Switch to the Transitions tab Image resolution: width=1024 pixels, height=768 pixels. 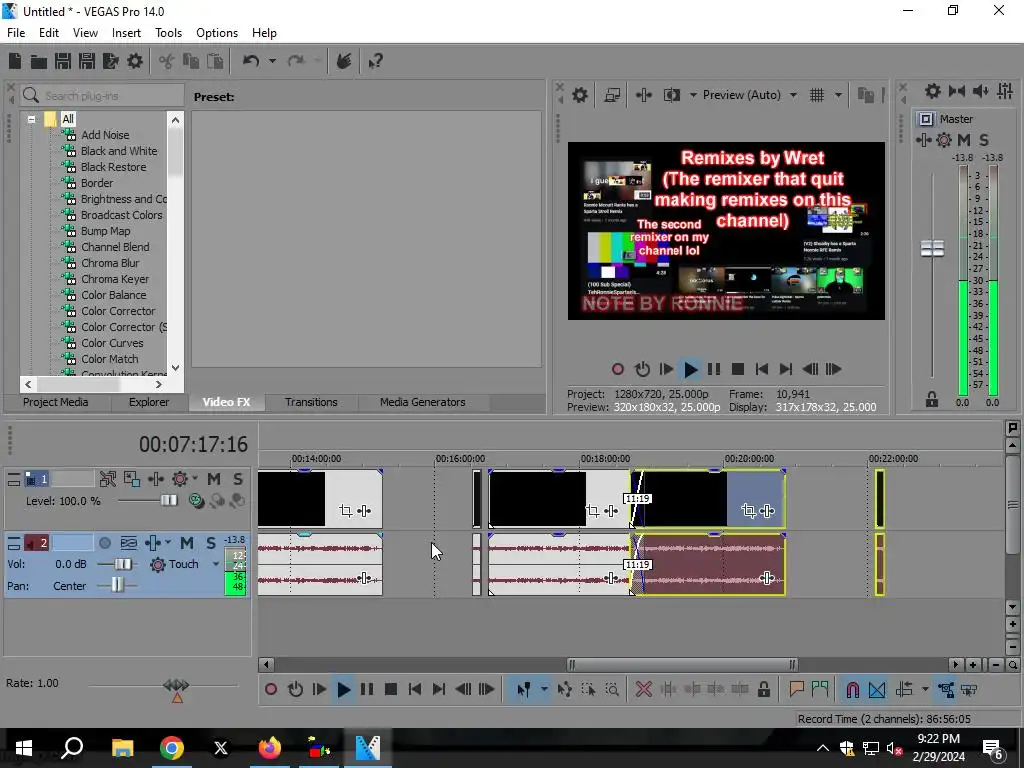click(x=311, y=402)
